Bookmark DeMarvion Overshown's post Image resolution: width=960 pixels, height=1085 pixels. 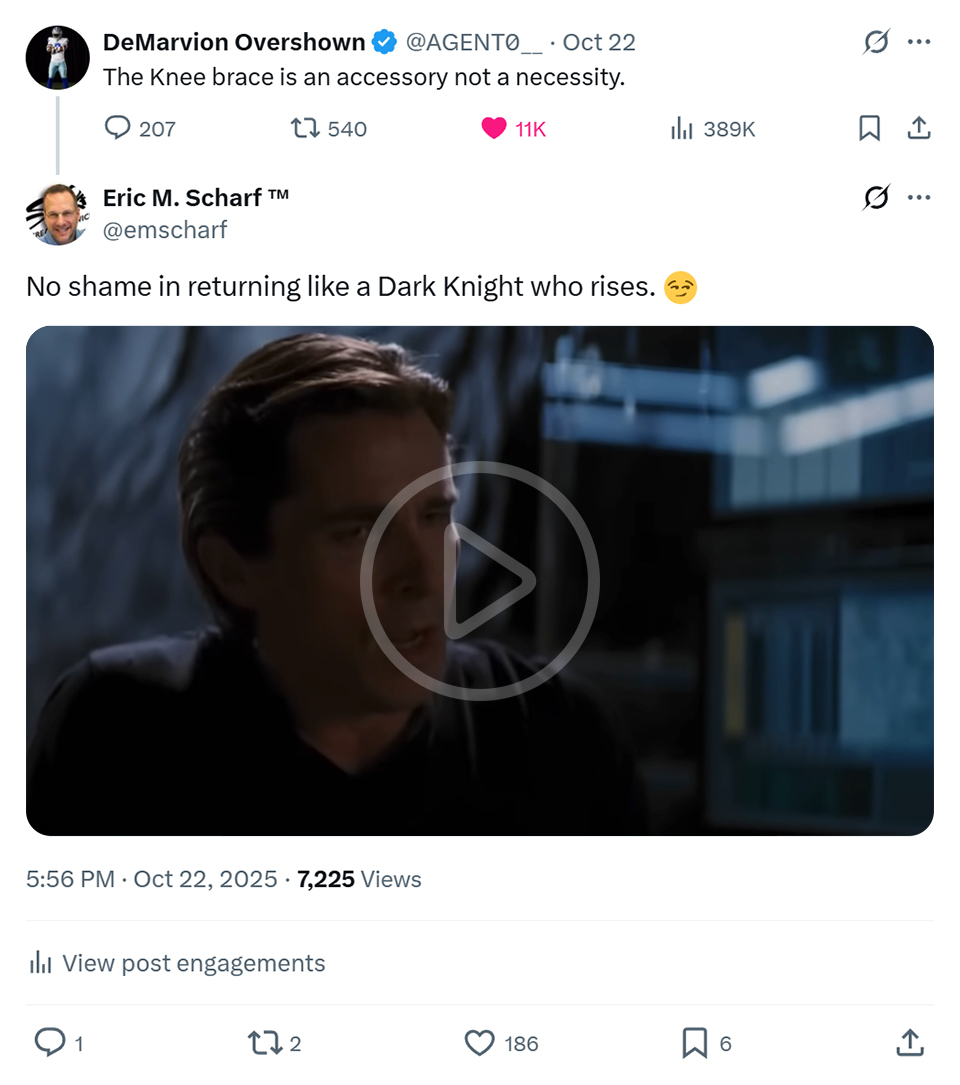coord(870,129)
